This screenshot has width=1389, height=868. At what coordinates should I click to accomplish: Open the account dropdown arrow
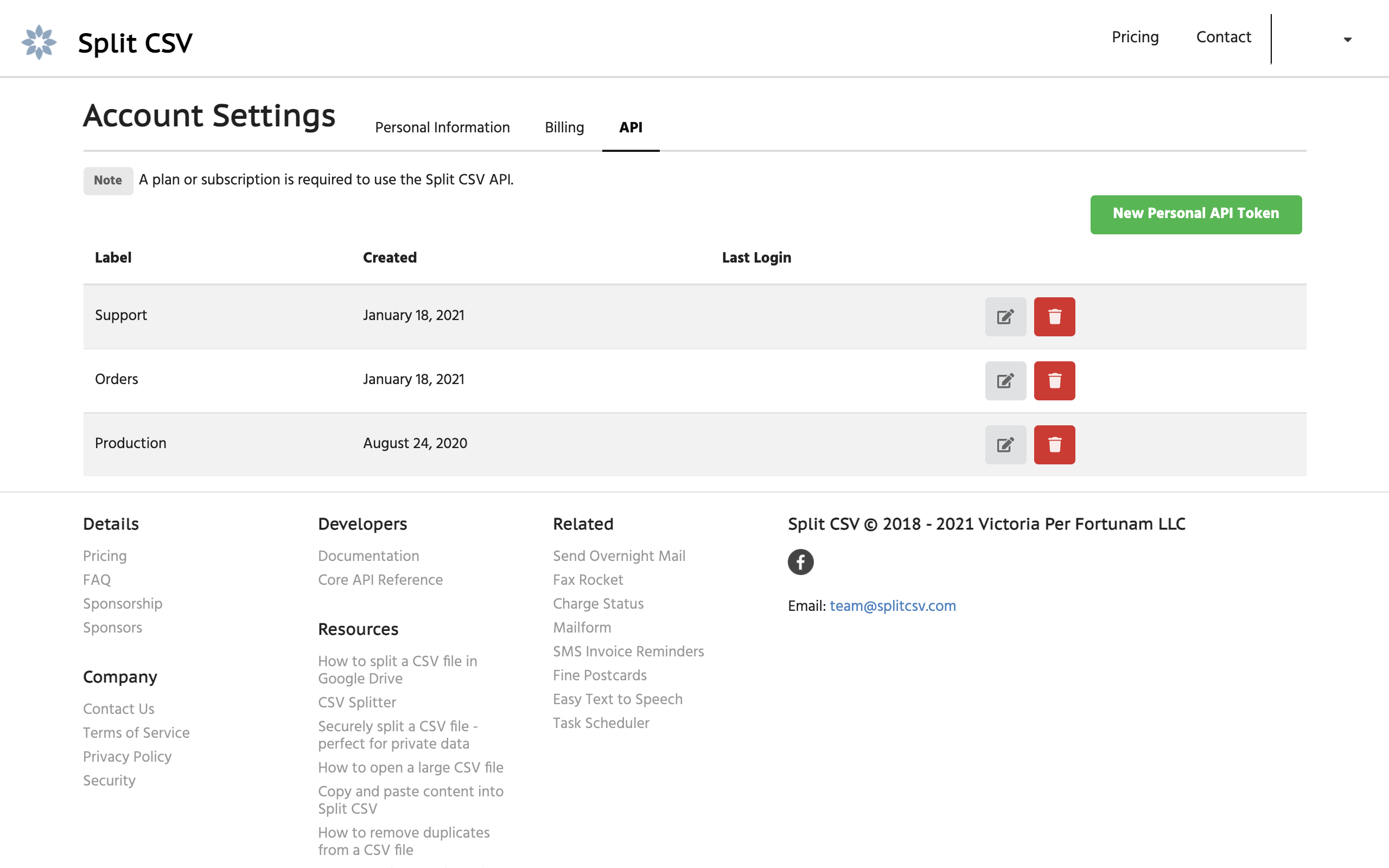pos(1347,40)
